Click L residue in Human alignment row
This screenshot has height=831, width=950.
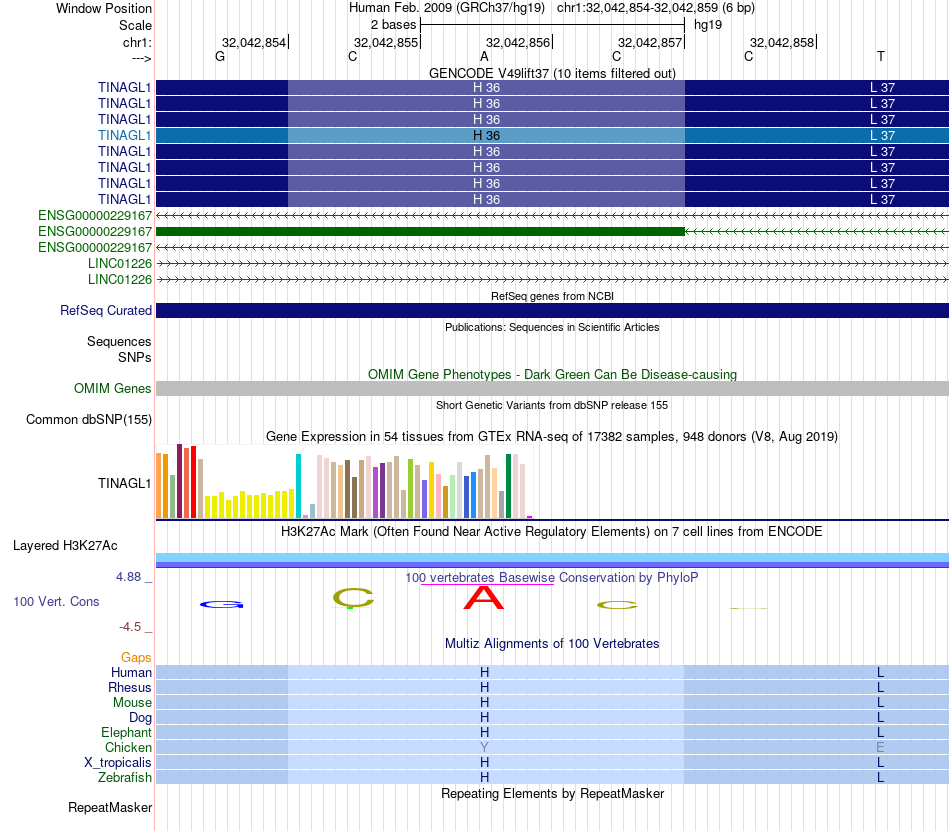pyautogui.click(x=880, y=673)
